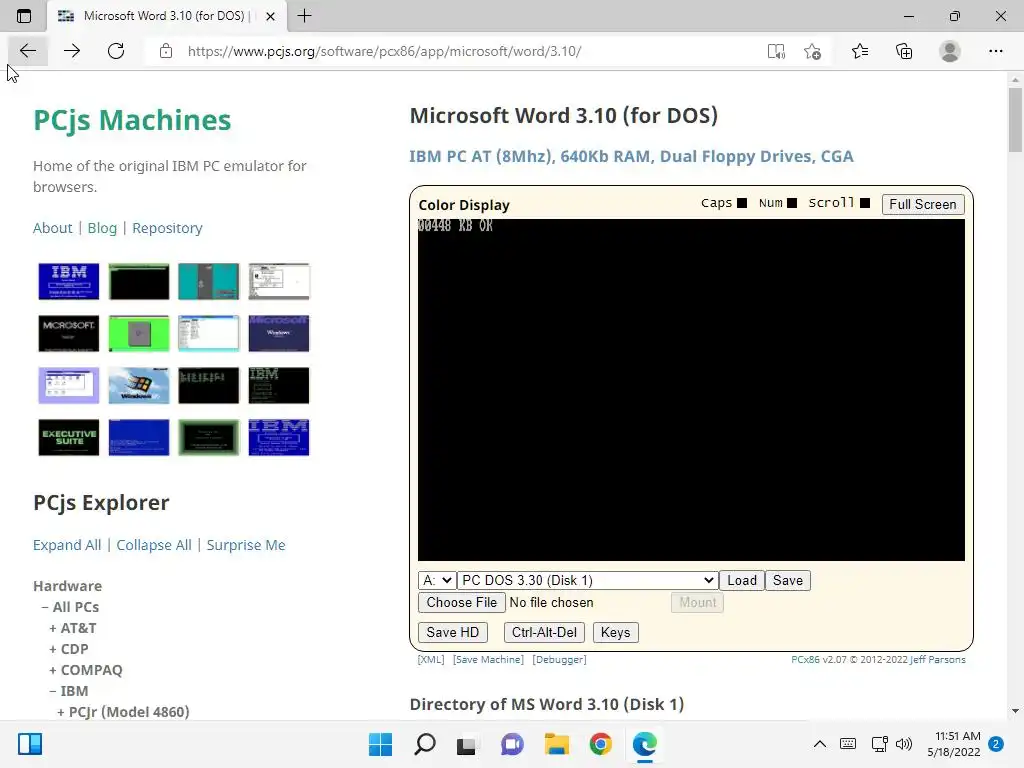Open File Explorer from the taskbar
The height and width of the screenshot is (768, 1024).
pyautogui.click(x=556, y=744)
